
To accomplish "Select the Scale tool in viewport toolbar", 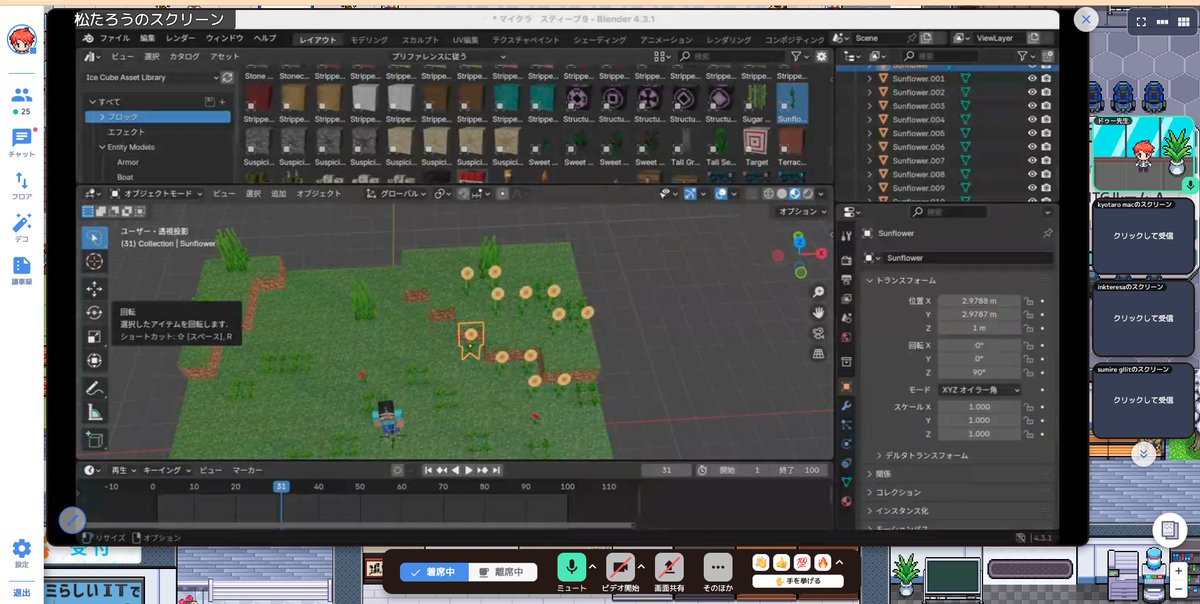I will coord(95,337).
